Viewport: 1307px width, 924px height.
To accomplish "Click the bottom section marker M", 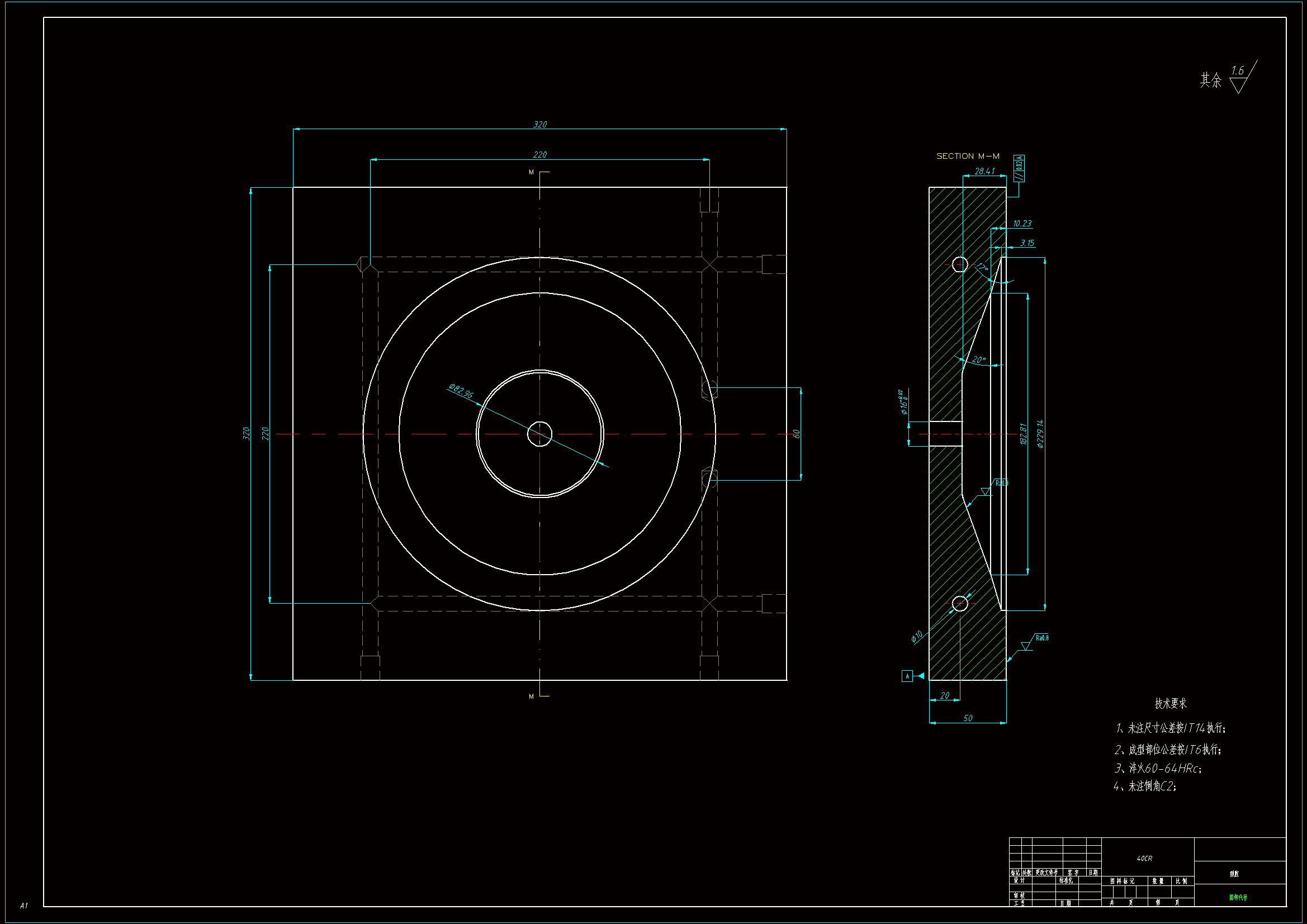I will pos(532,696).
